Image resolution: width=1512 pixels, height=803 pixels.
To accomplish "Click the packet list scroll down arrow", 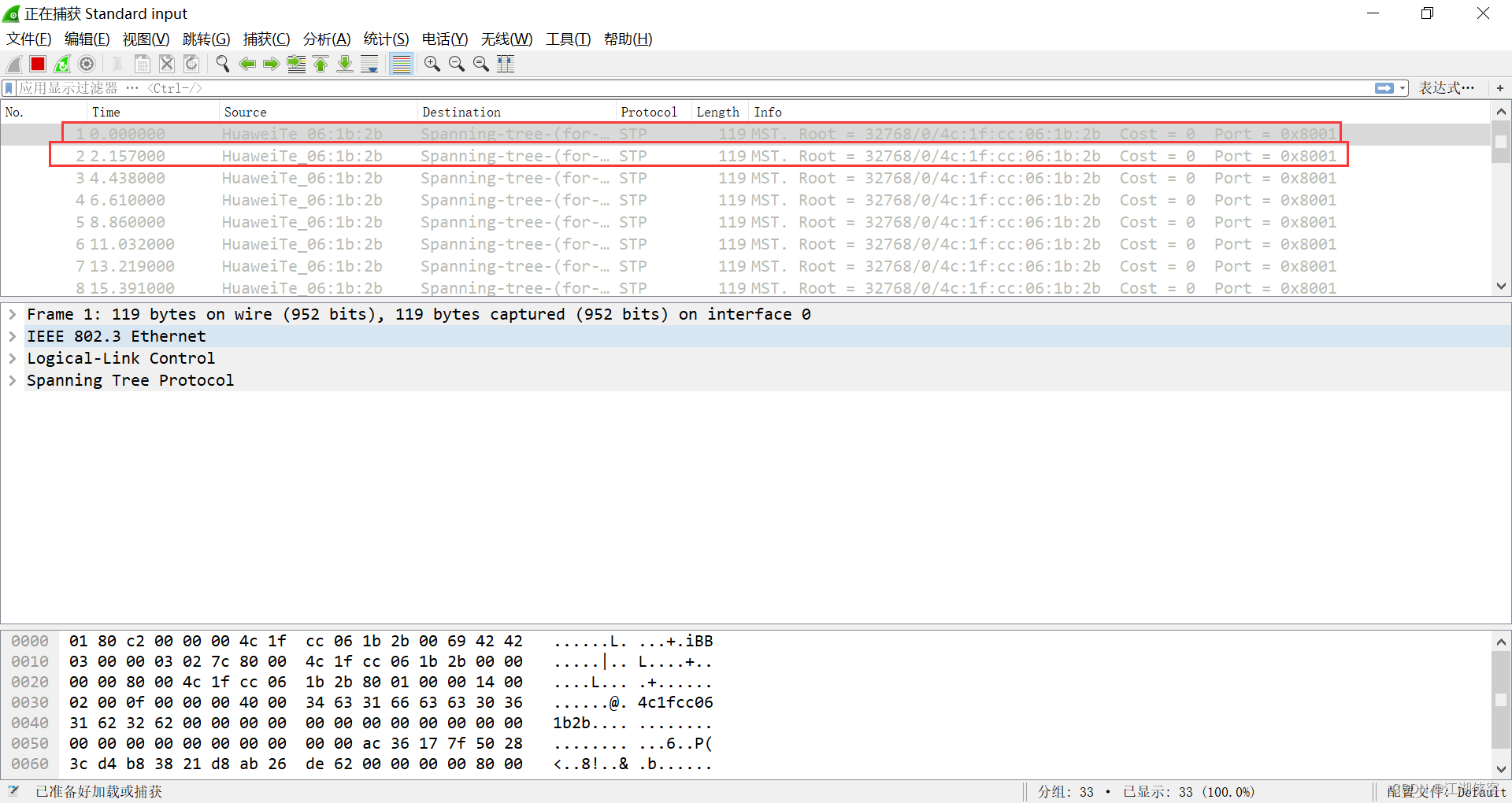I will point(1501,287).
